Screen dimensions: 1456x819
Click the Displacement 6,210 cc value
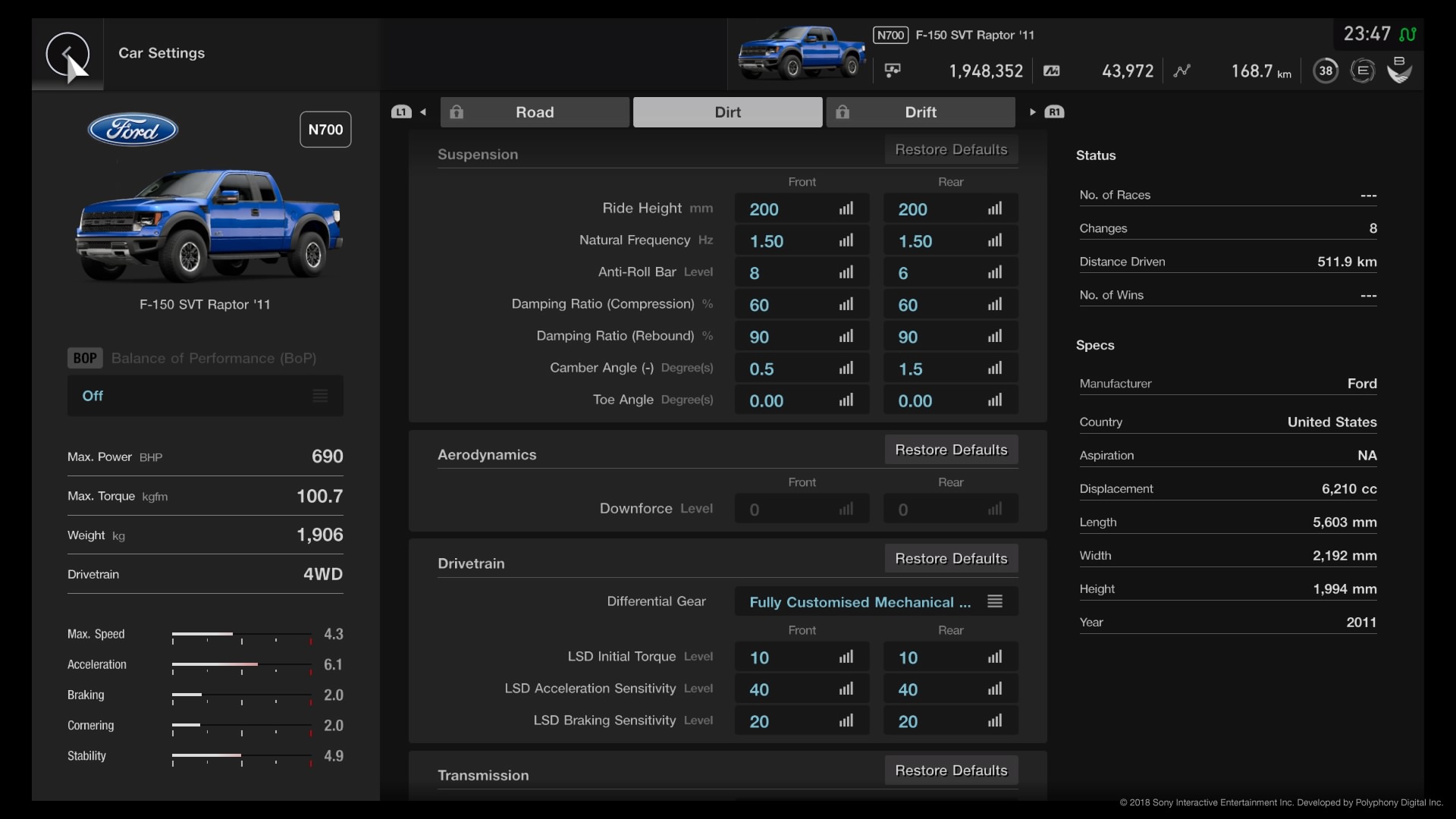point(1349,489)
